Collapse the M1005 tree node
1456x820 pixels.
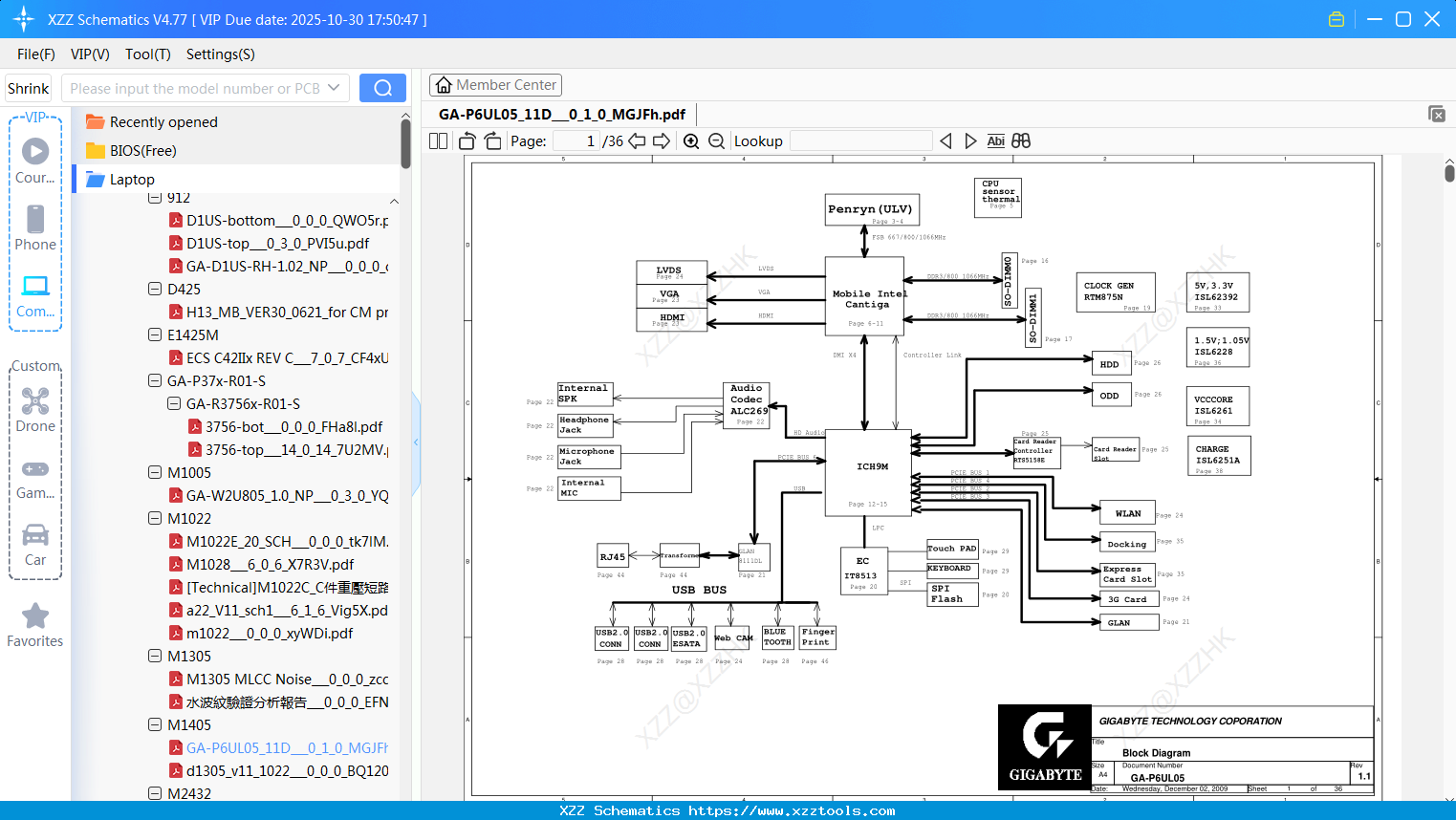click(x=155, y=472)
